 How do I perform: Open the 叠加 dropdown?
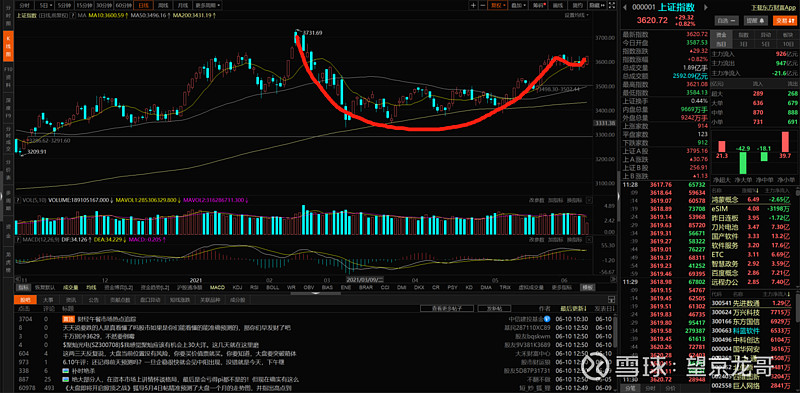tap(518, 5)
